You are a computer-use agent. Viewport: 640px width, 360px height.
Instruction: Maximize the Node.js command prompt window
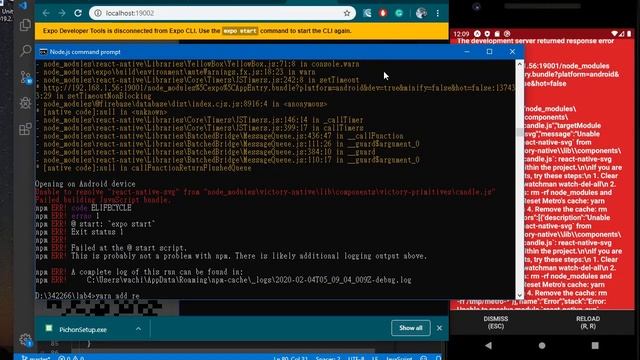click(489, 51)
